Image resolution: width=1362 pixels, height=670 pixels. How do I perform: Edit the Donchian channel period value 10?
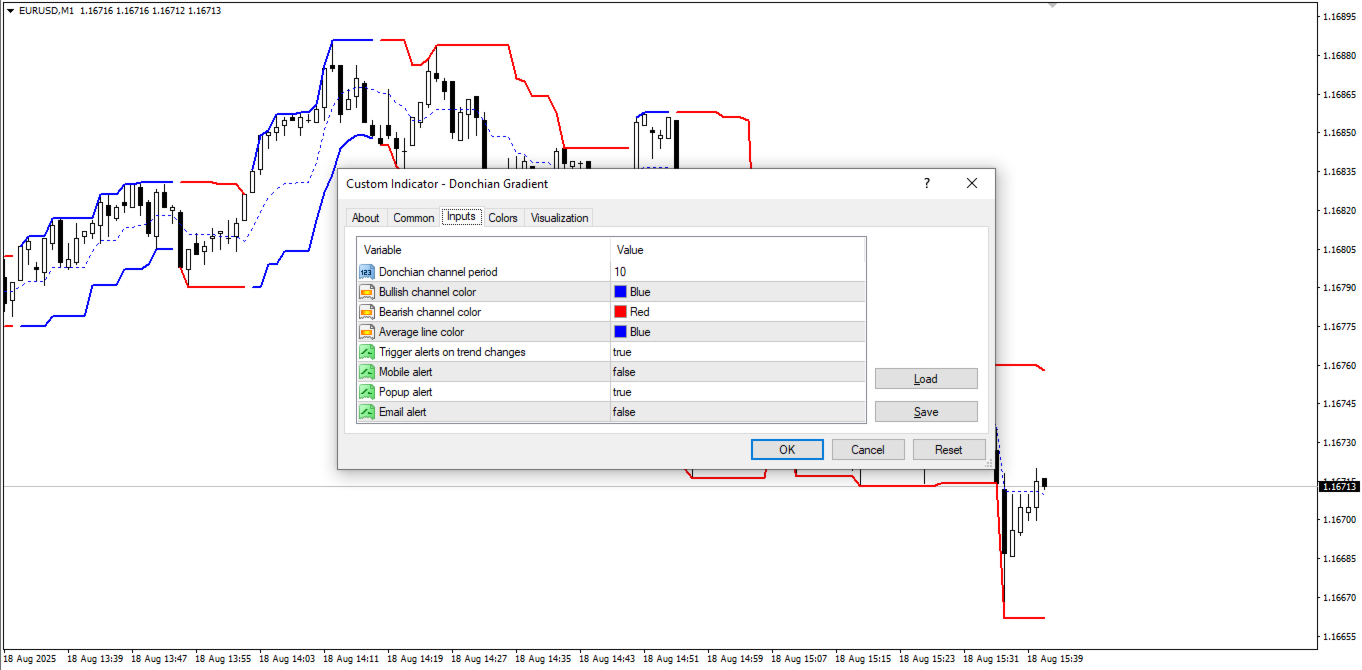point(738,272)
